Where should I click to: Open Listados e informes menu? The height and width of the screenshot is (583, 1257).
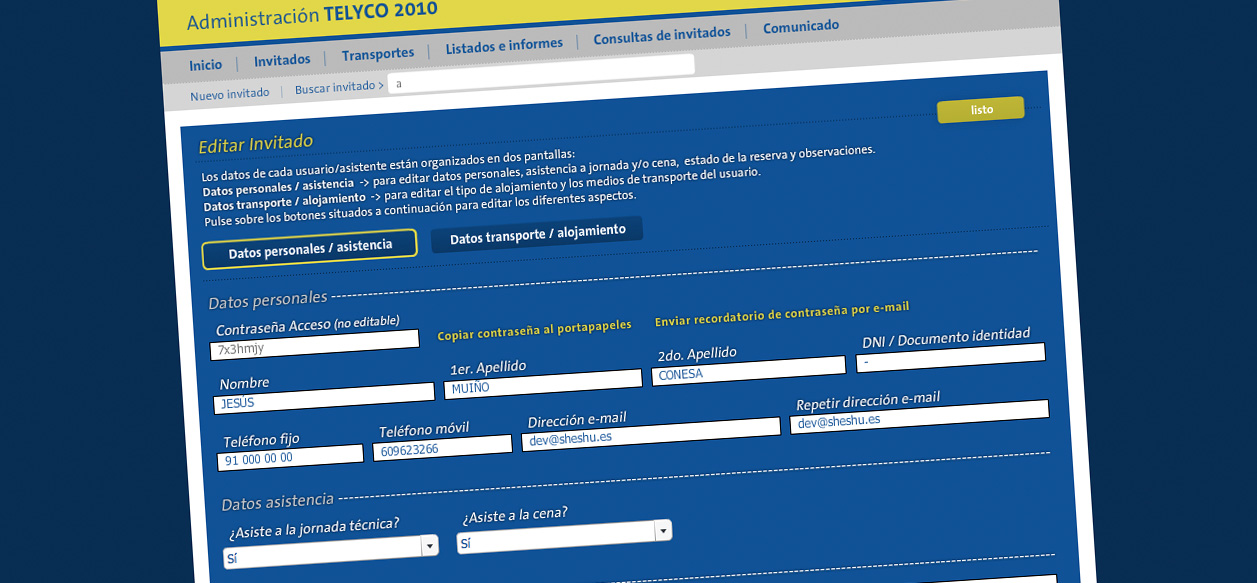504,45
